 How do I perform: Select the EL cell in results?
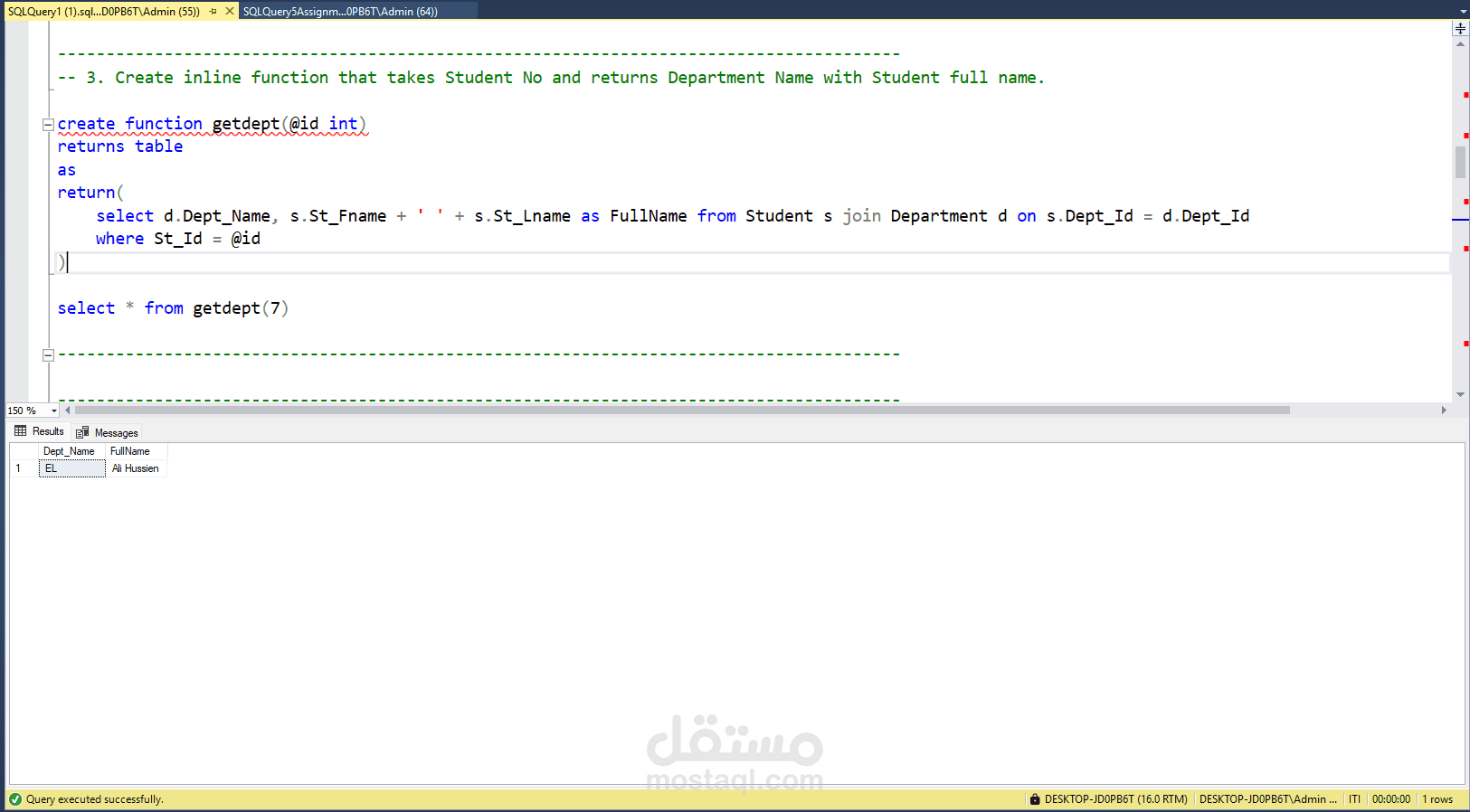click(x=72, y=468)
